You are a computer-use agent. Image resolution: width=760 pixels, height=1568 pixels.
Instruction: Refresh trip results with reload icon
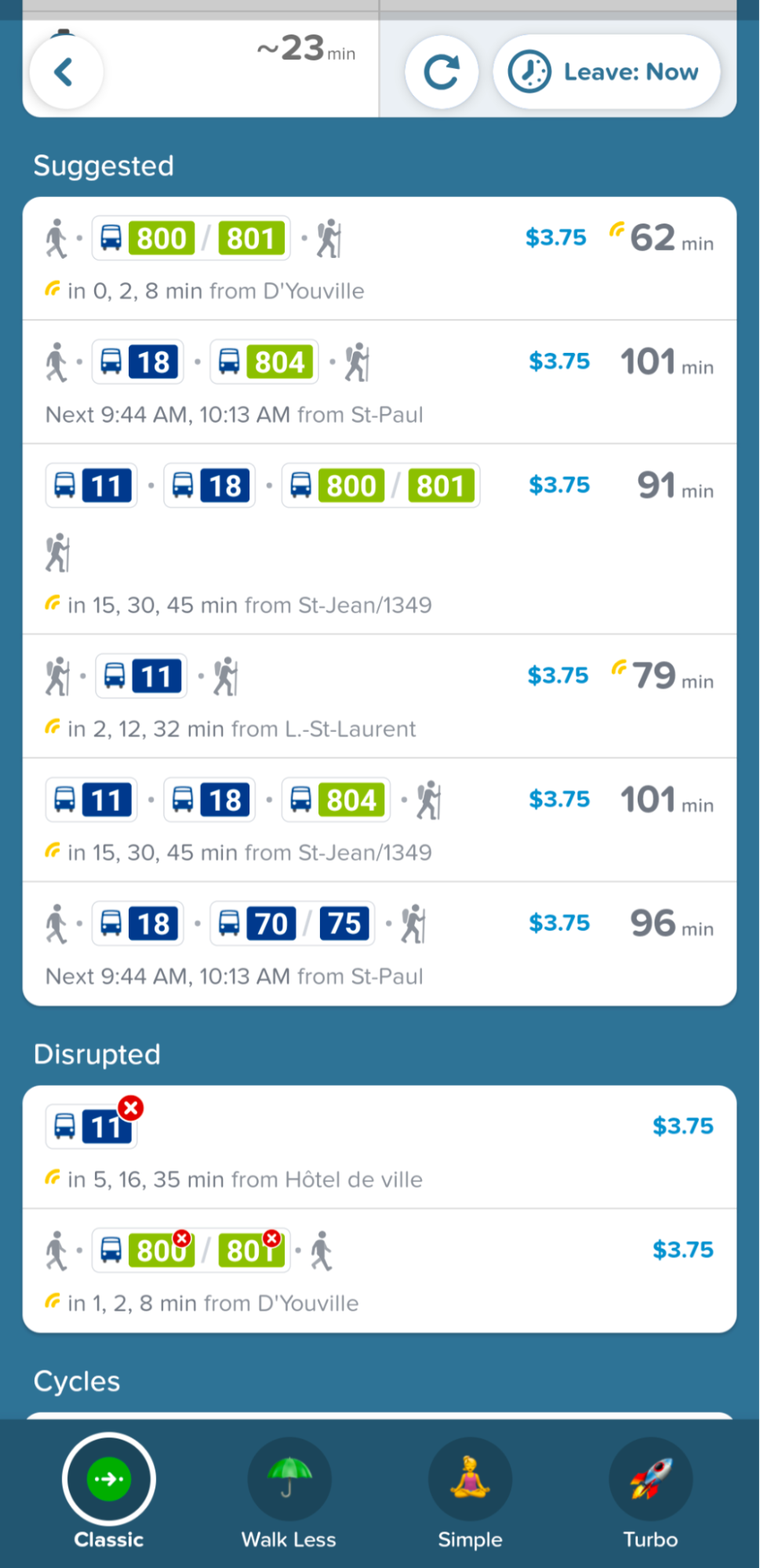click(x=442, y=72)
